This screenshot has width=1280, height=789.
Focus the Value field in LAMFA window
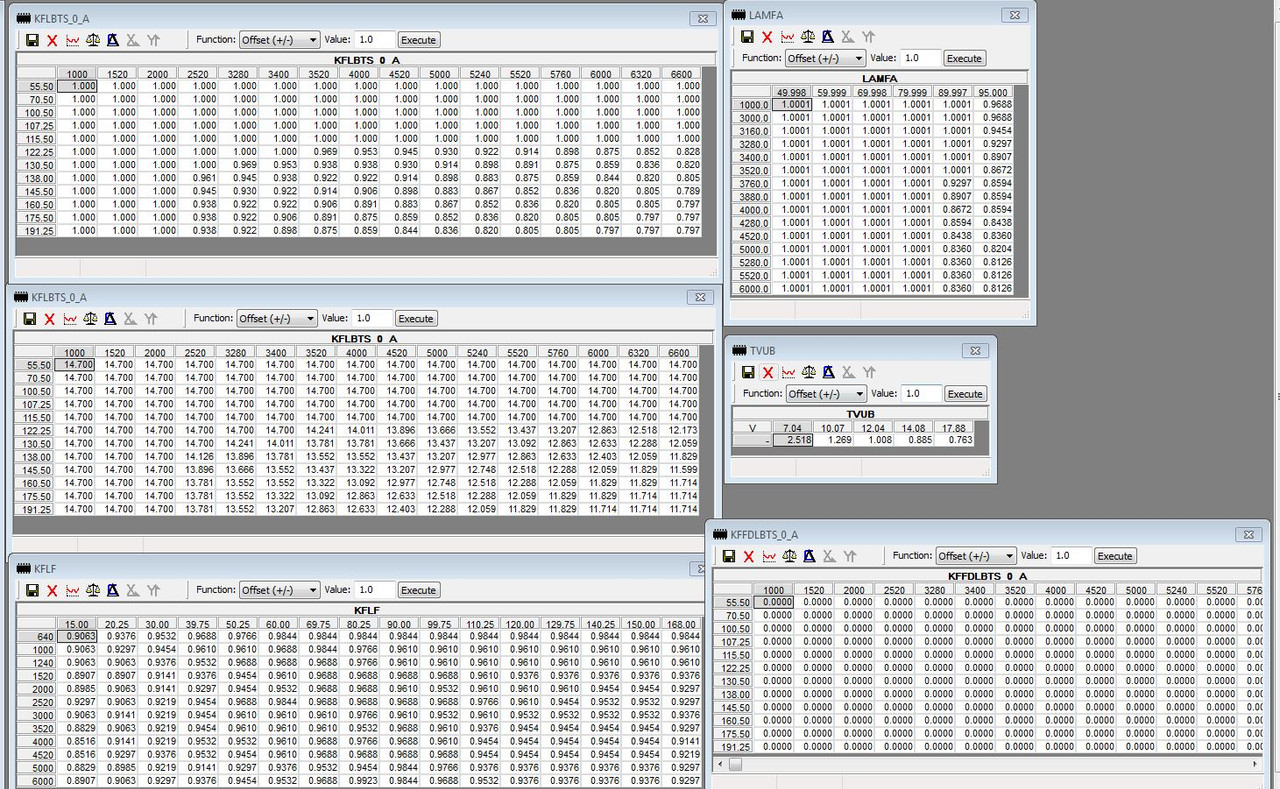click(x=919, y=58)
